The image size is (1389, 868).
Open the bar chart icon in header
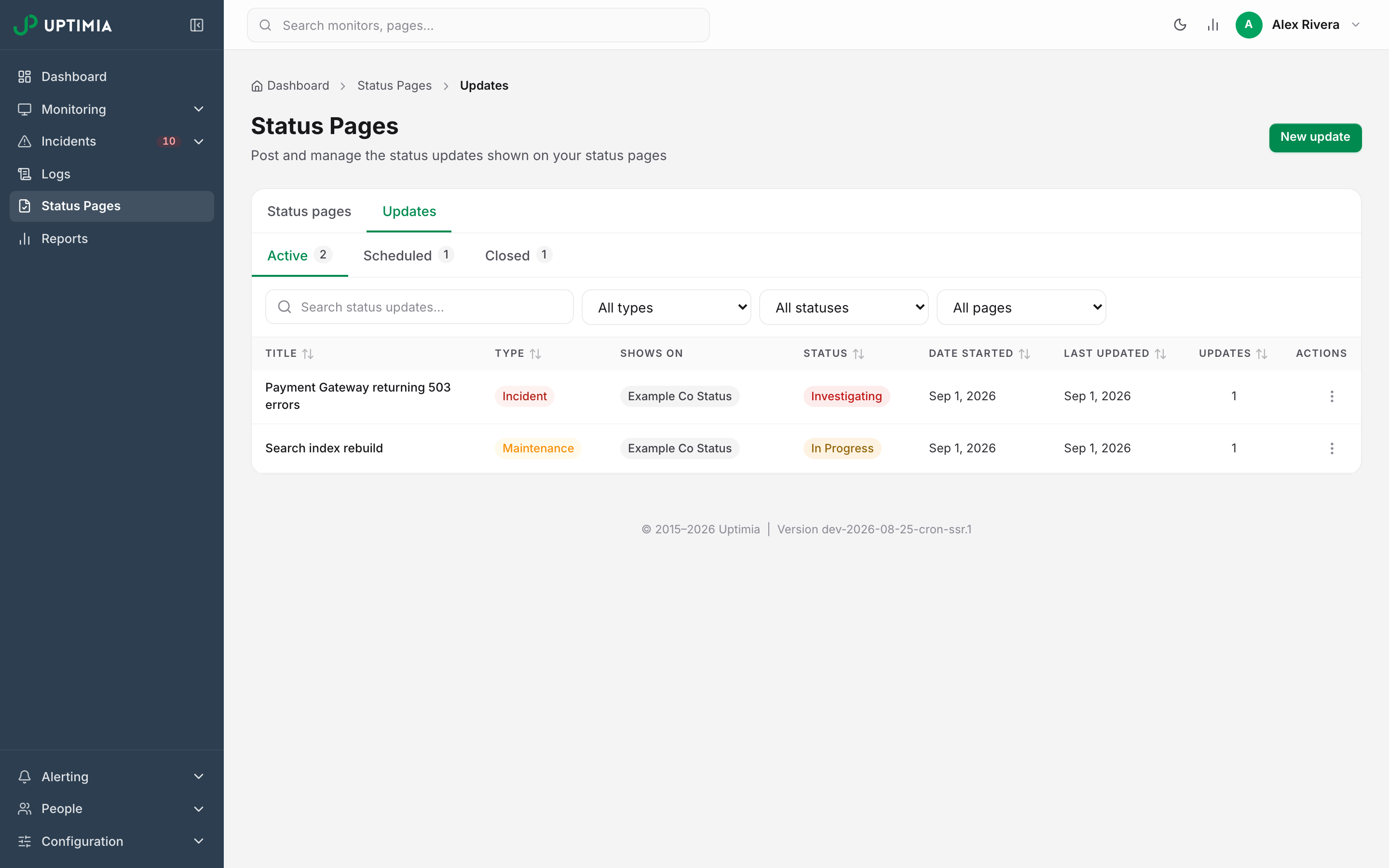click(x=1212, y=25)
